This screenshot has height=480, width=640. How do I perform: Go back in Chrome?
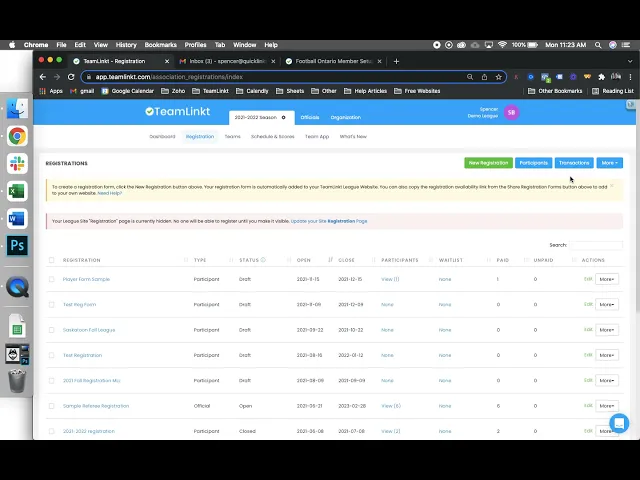point(43,77)
